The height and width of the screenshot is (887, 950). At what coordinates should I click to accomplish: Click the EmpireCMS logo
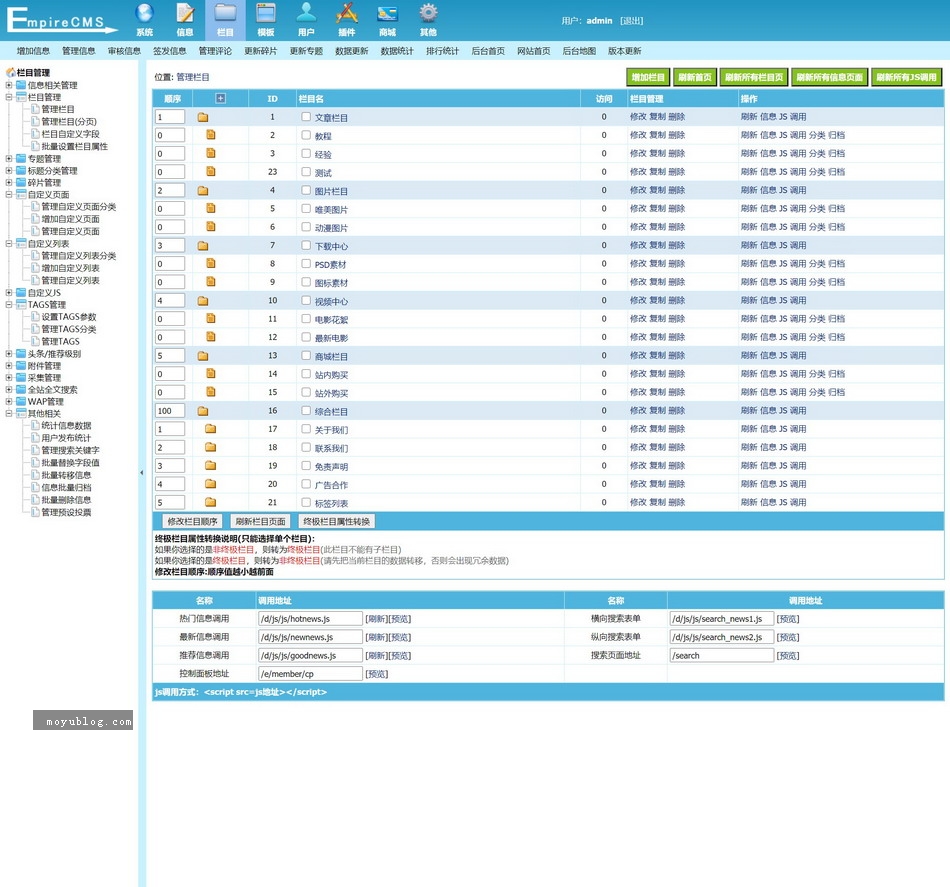pos(61,20)
